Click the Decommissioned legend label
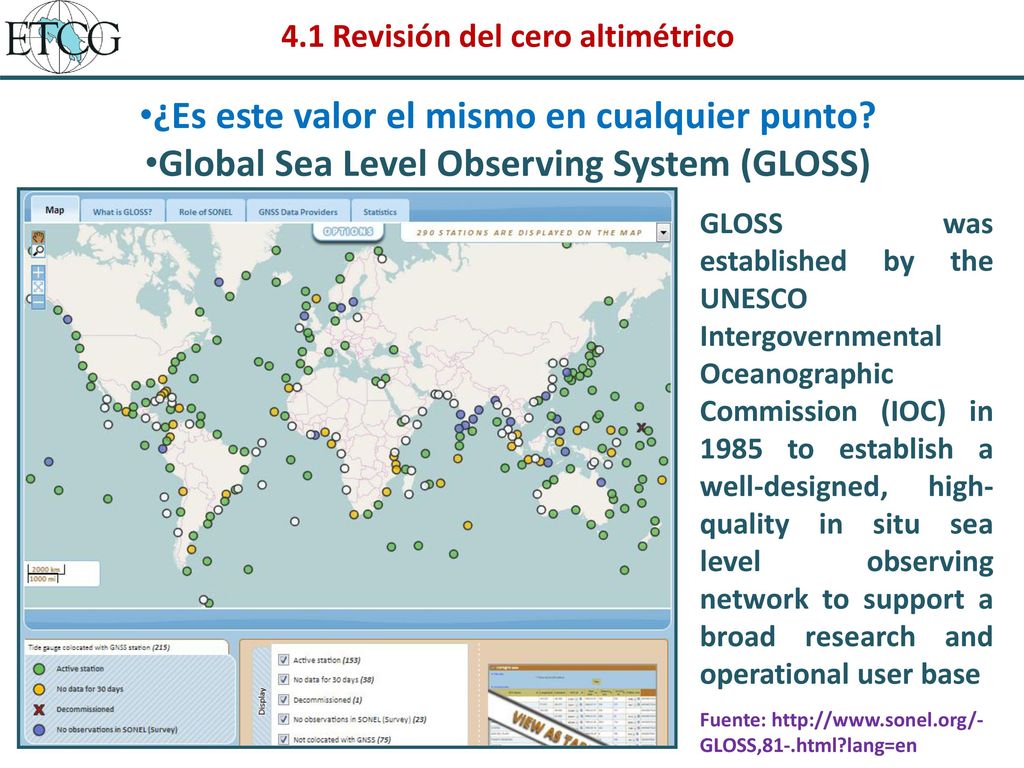The height and width of the screenshot is (768, 1024). (x=85, y=709)
